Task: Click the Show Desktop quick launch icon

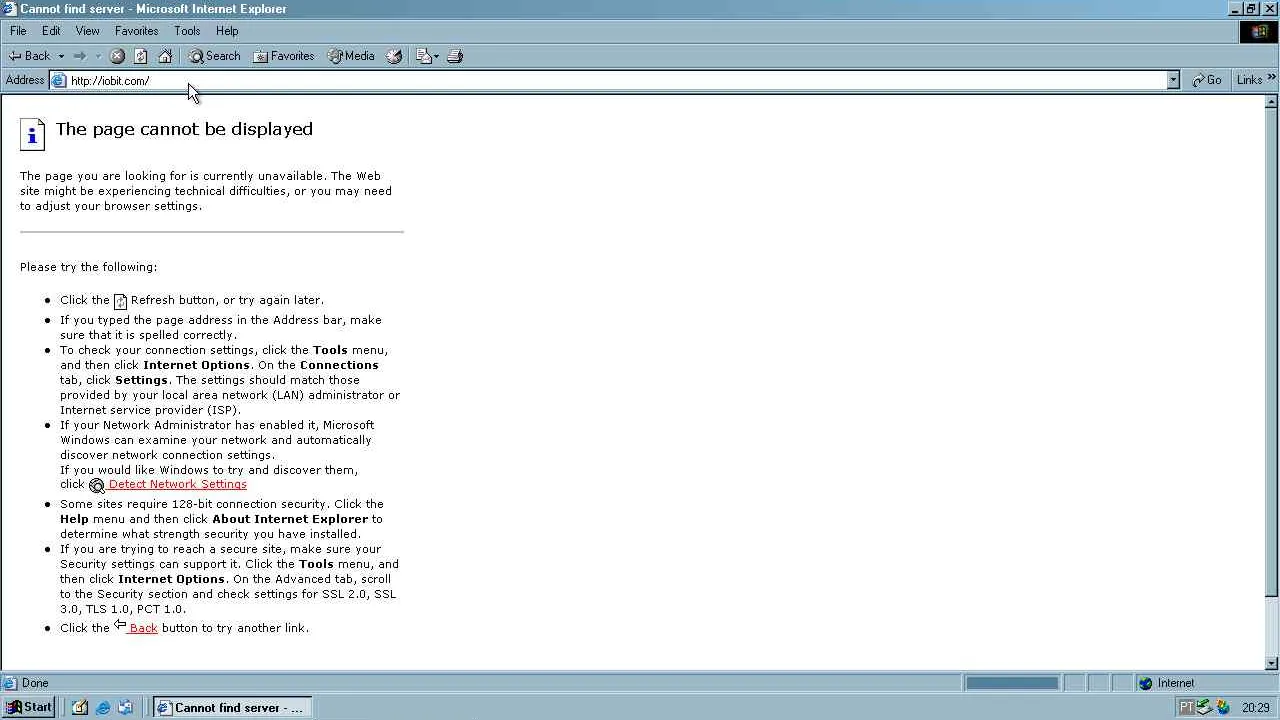Action: [x=80, y=707]
